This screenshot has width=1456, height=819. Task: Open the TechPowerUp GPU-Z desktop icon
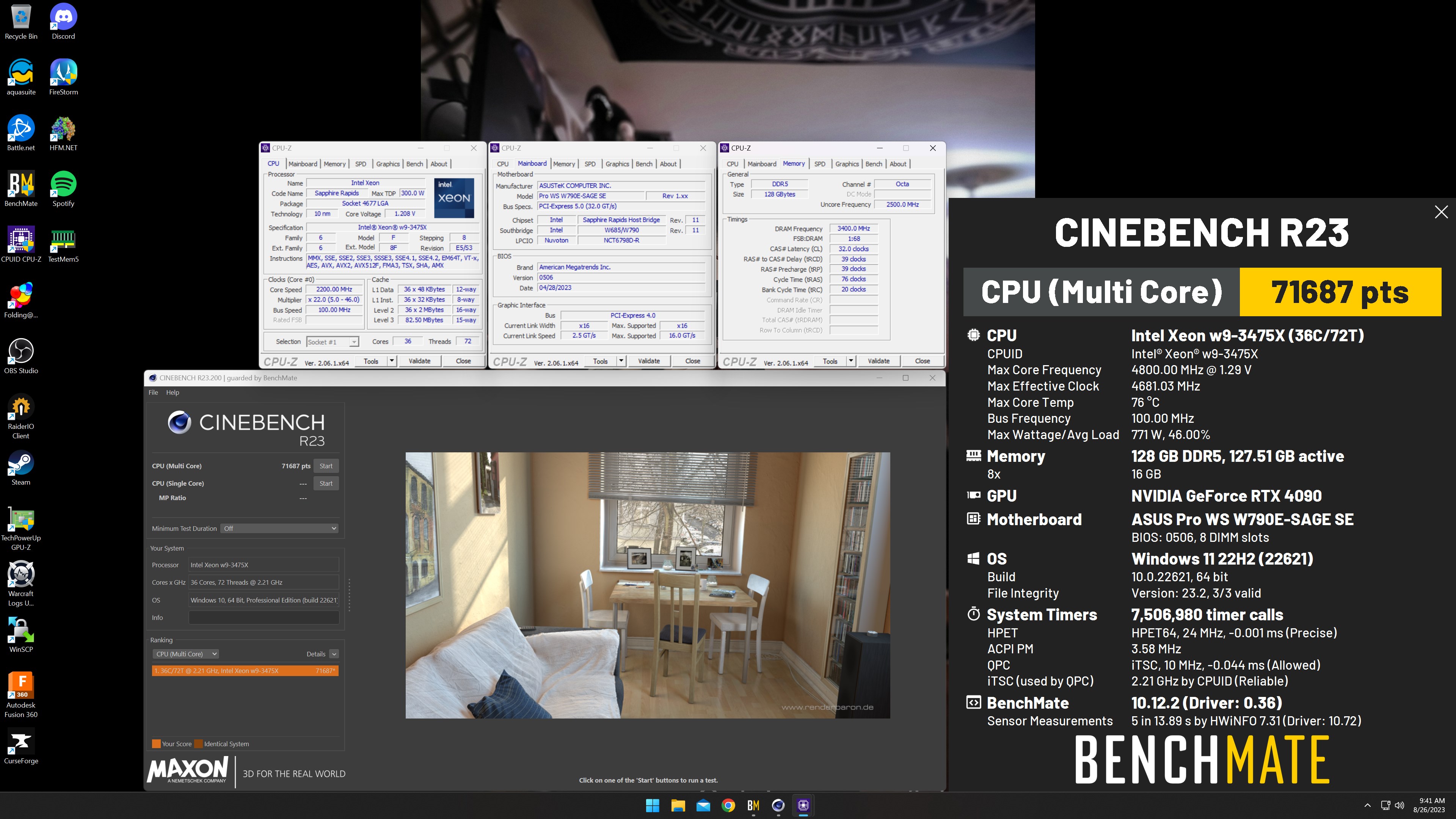click(x=21, y=529)
